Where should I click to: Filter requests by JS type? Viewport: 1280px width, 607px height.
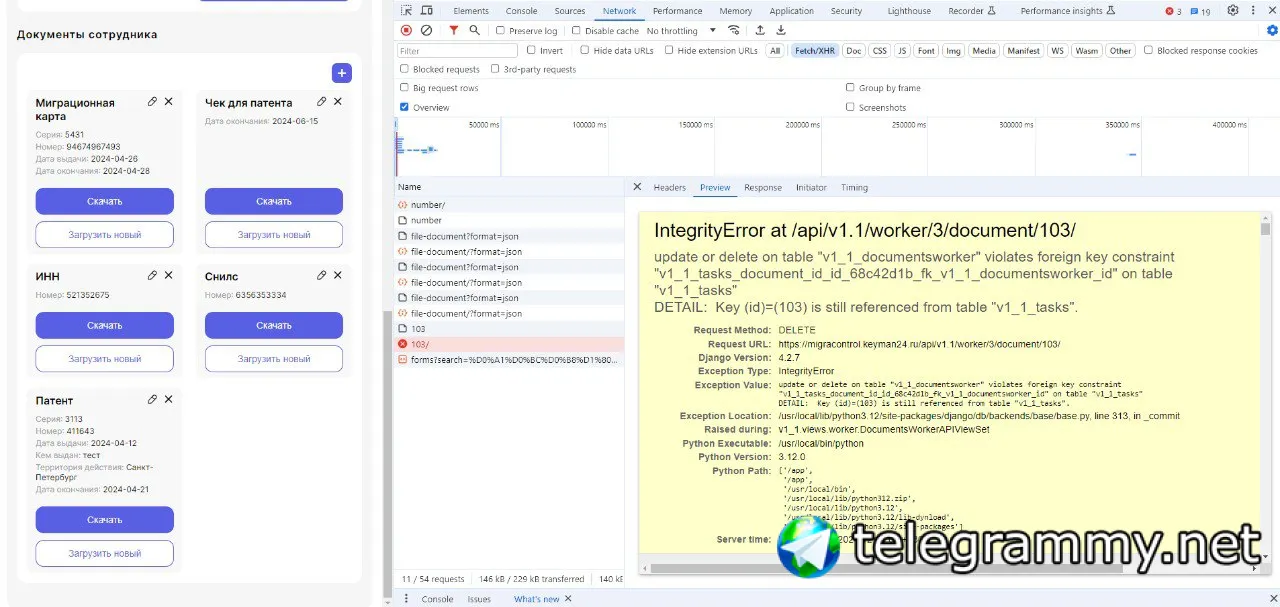click(x=902, y=50)
